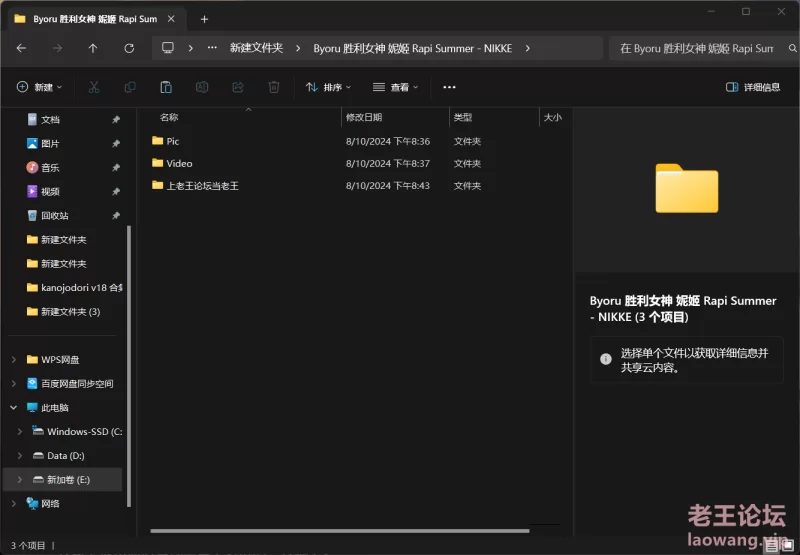Expand chevron after Byoru folder in address bar
The image size is (800, 555).
[528, 48]
